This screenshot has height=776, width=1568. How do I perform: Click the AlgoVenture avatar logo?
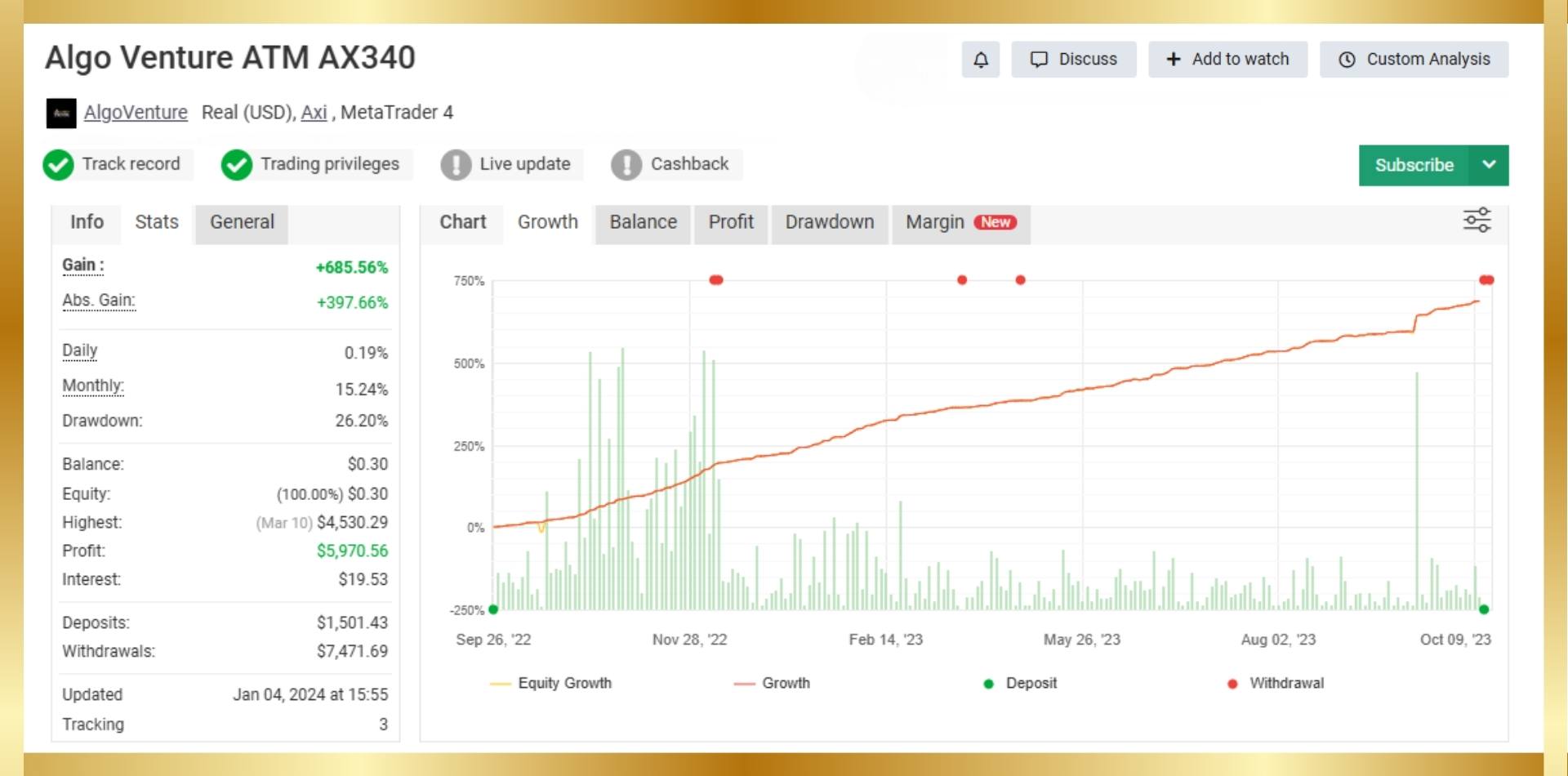click(x=61, y=113)
